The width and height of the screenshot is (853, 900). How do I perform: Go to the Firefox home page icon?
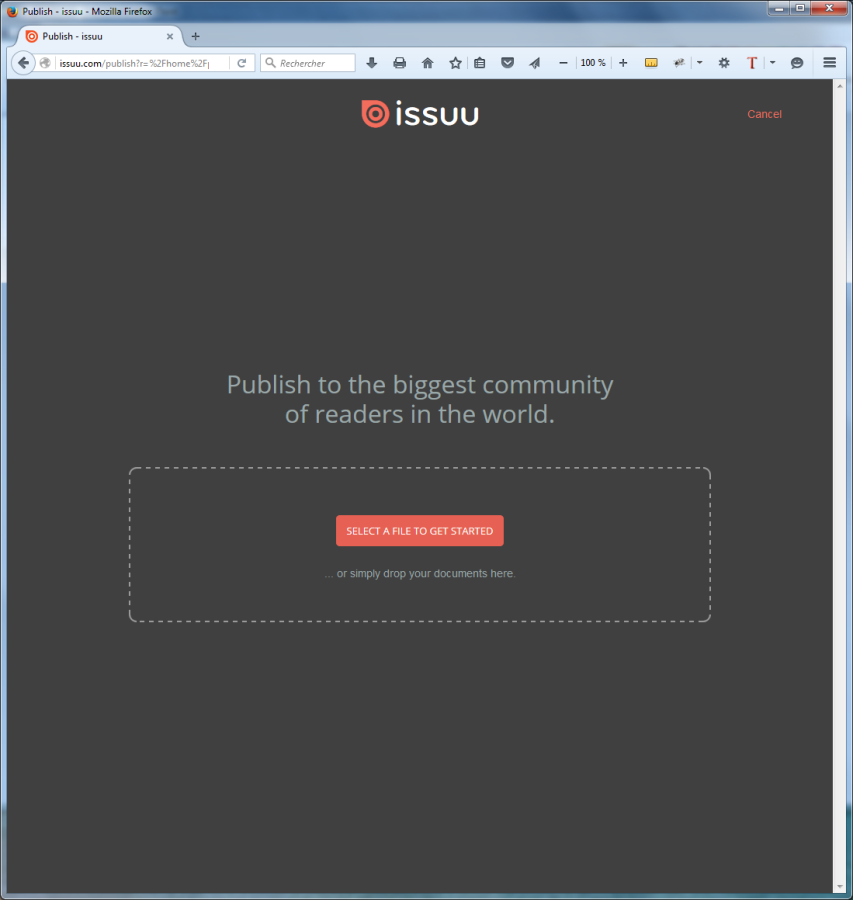(428, 63)
